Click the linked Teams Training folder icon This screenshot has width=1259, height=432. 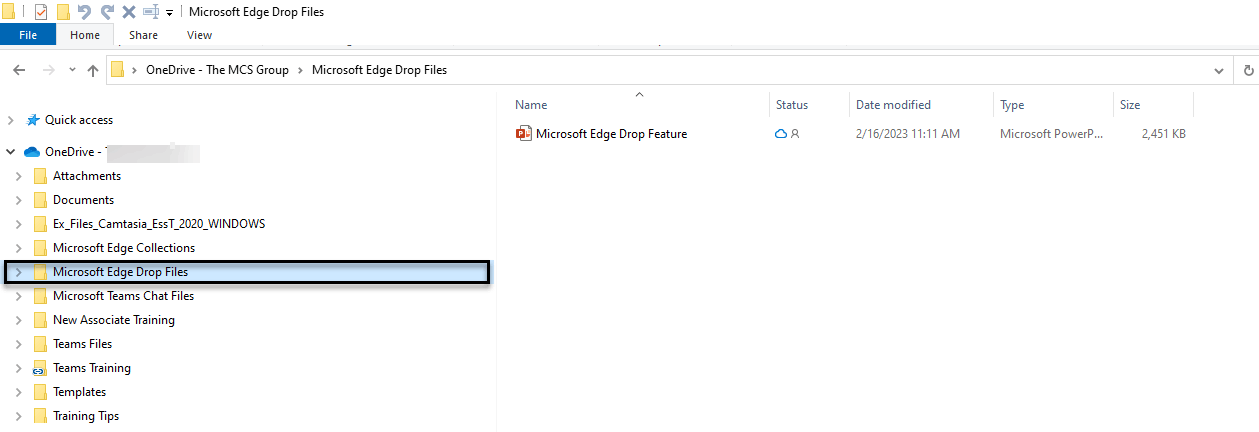[x=39, y=368]
